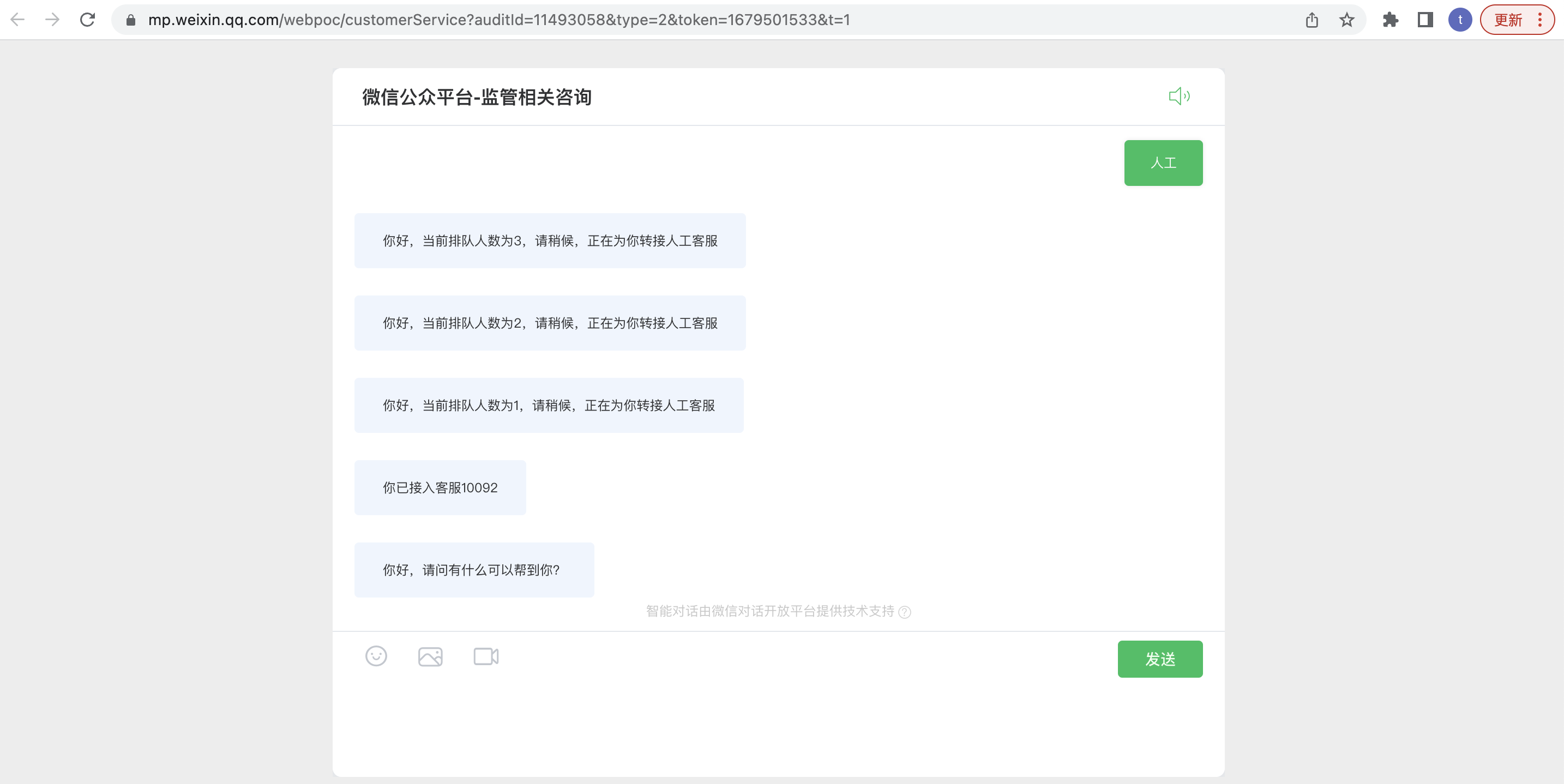Click the share page icon in the address bar
1564x784 pixels.
1312,20
